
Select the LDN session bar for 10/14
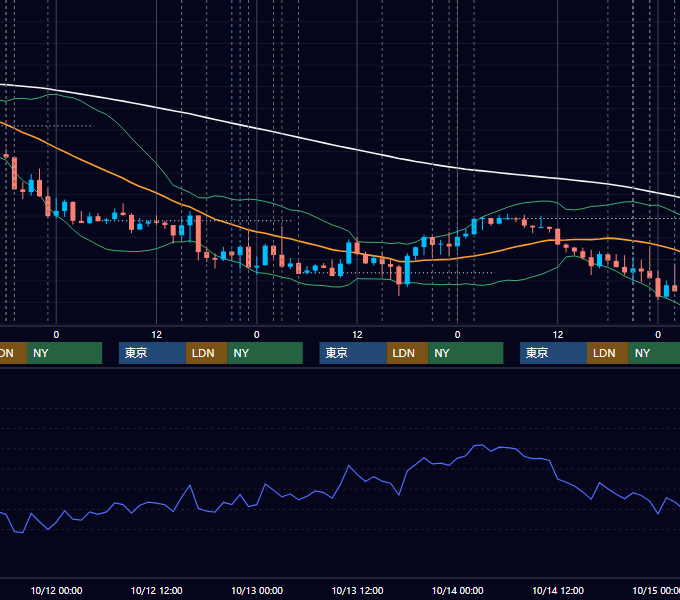tap(608, 353)
